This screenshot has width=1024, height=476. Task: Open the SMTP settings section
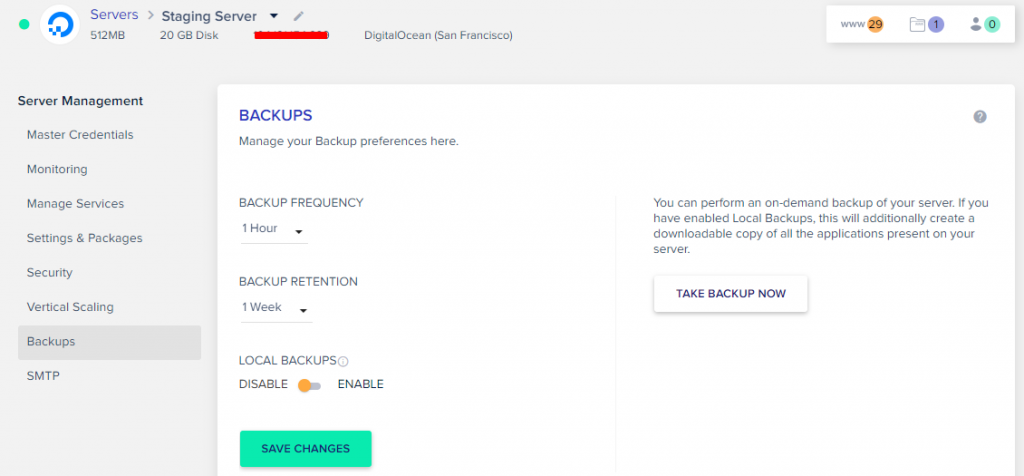41,376
